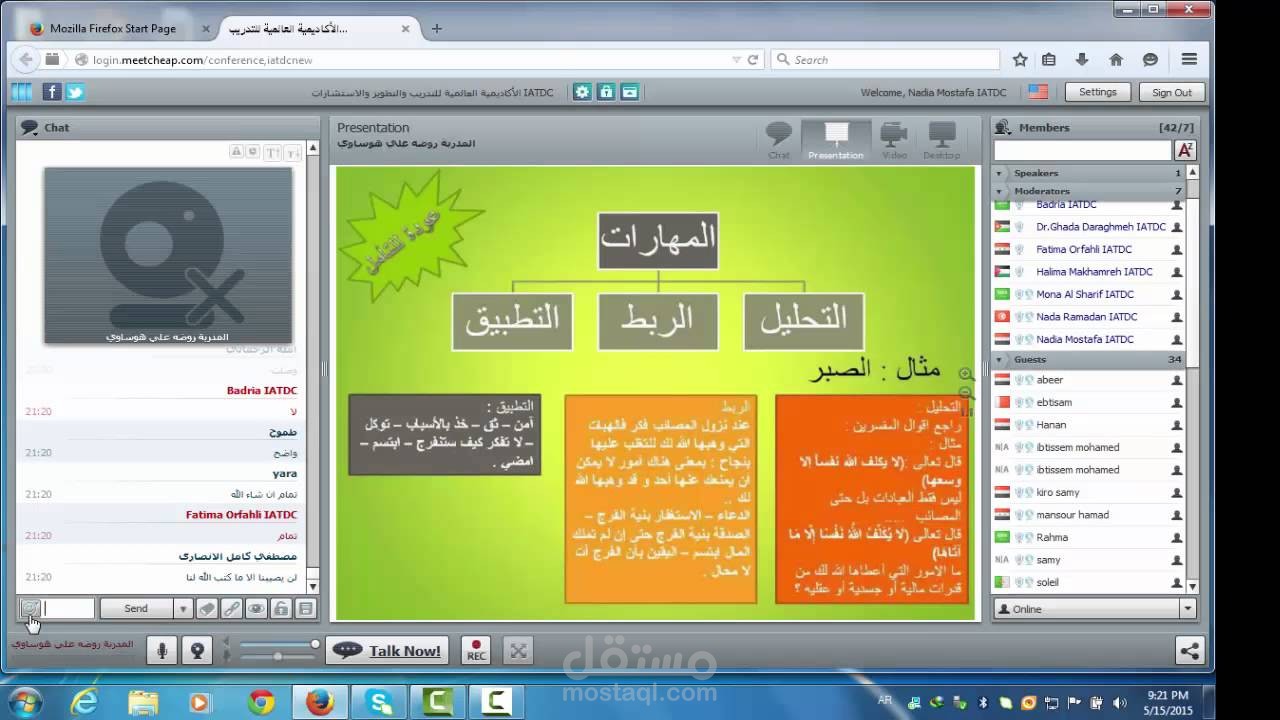Click the REC record button
This screenshot has height=720, width=1280.
click(x=477, y=650)
